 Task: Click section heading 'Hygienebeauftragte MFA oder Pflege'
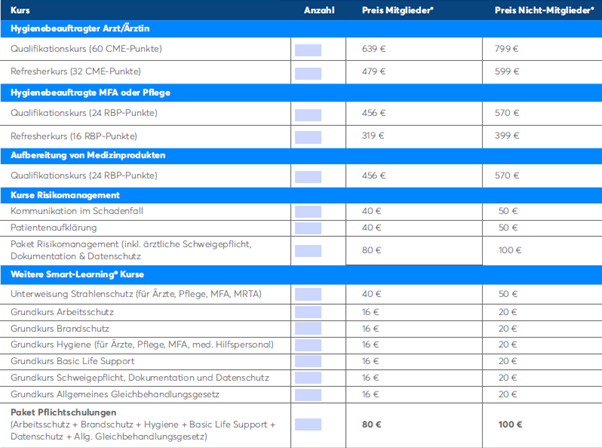pos(90,93)
